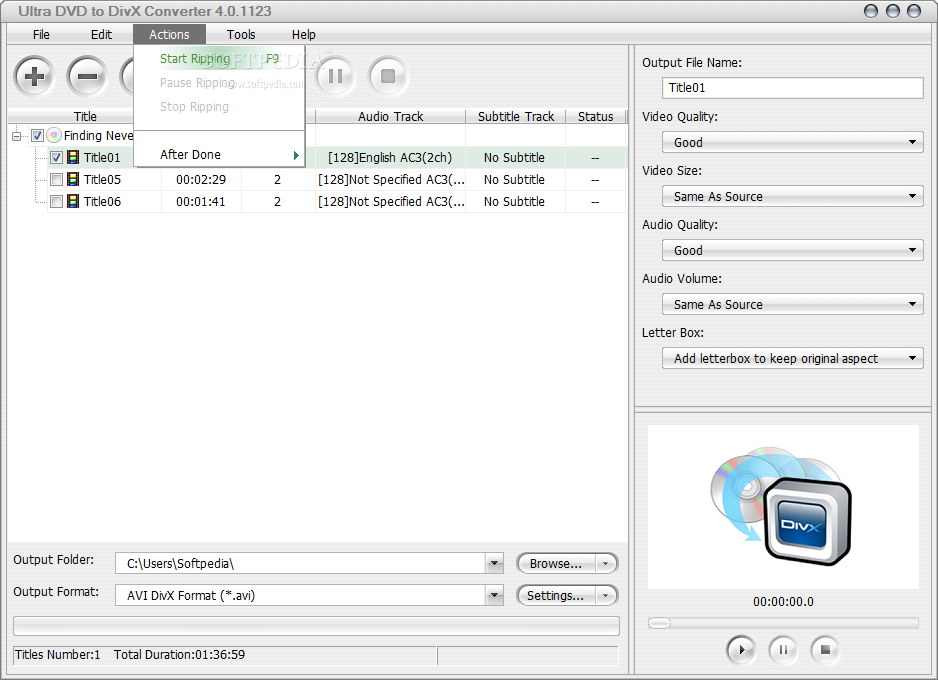This screenshot has width=938, height=680.
Task: Click Title01's [128]English AC3(2ch) audio cell
Action: tap(390, 157)
